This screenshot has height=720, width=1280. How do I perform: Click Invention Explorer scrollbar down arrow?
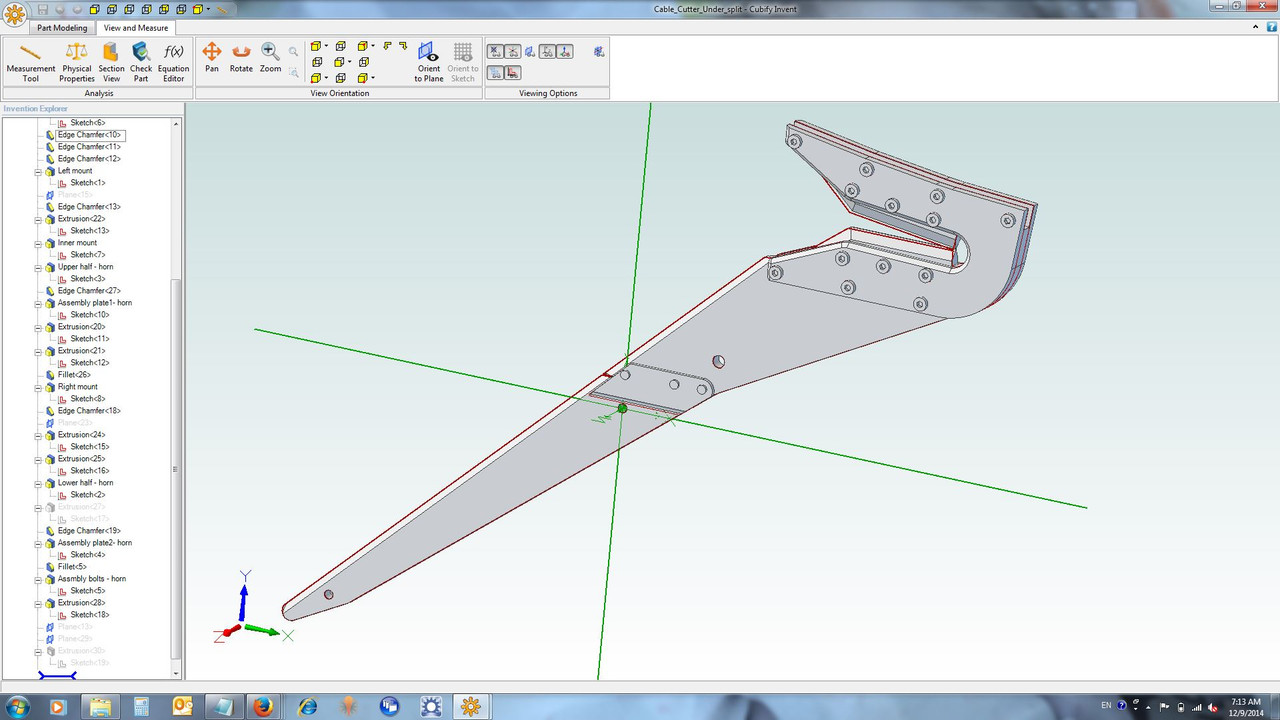176,675
